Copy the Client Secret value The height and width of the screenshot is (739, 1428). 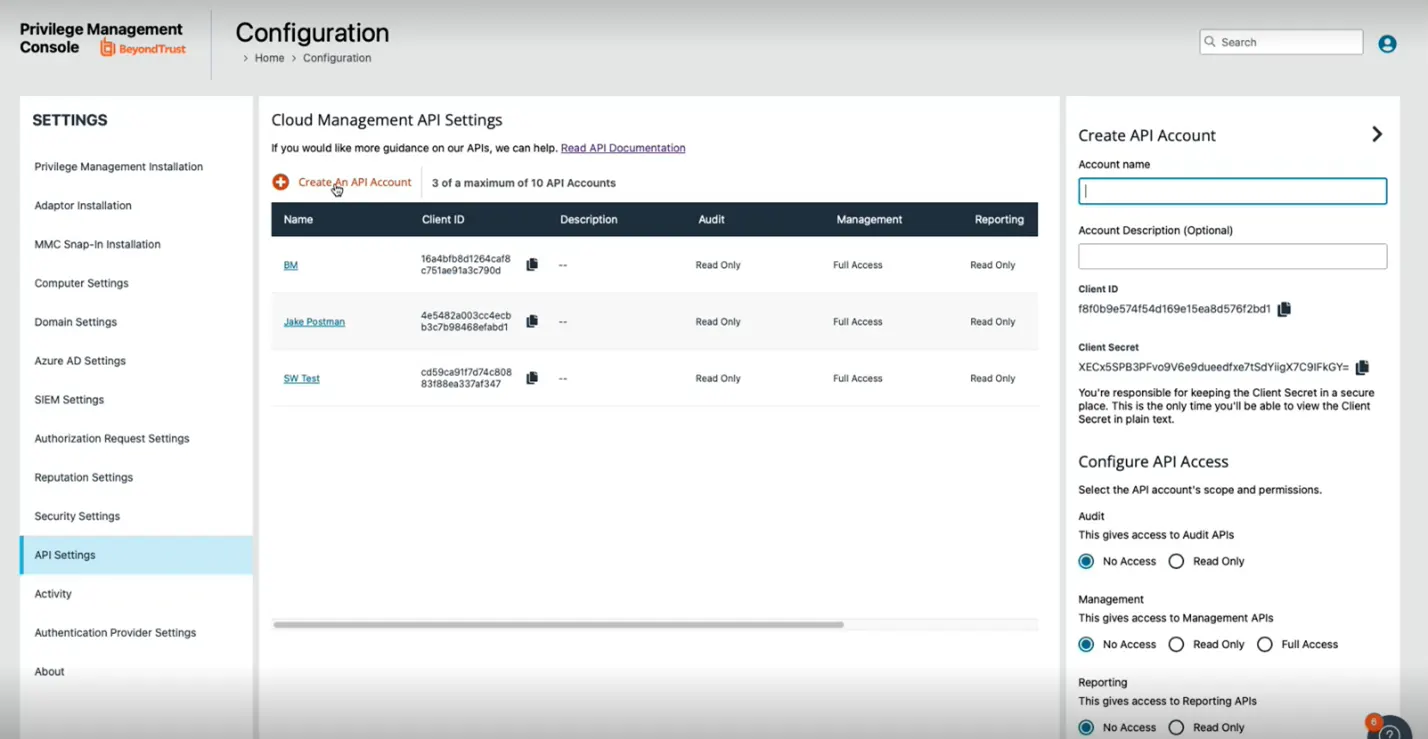point(1362,367)
